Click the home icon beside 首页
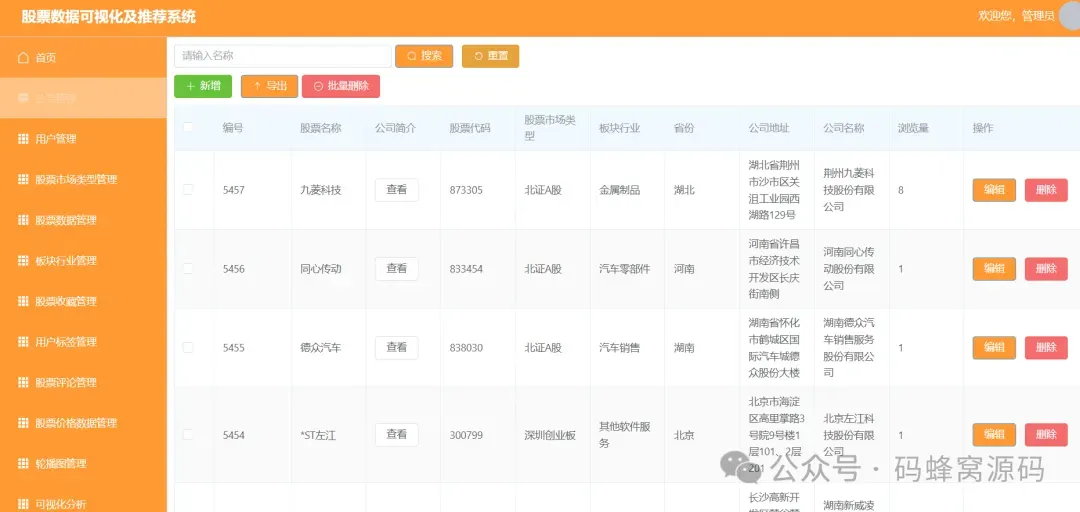Screen dimensions: 1080x512 click(x=23, y=57)
